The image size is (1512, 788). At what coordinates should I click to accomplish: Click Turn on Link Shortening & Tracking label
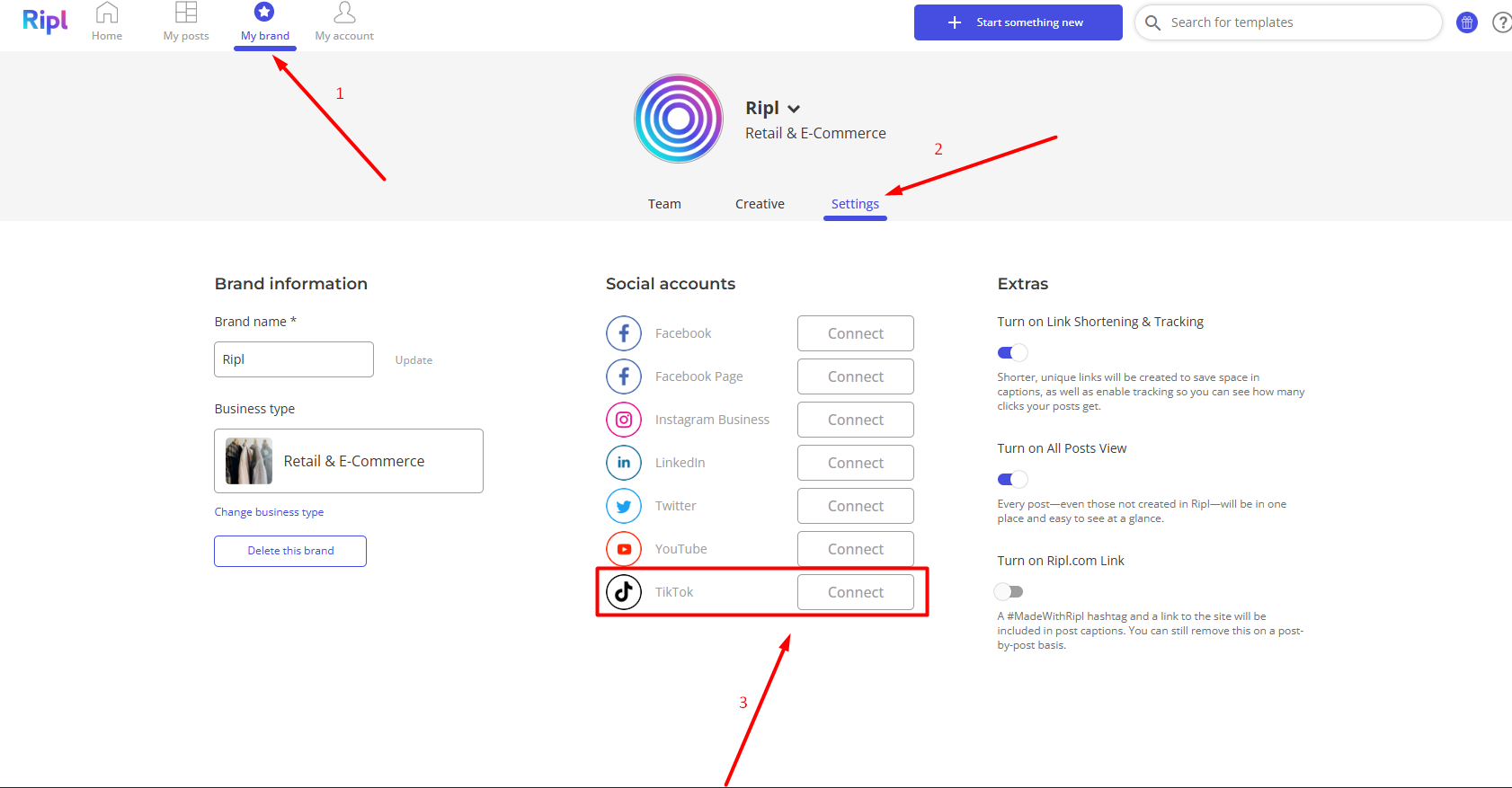pyautogui.click(x=1100, y=322)
